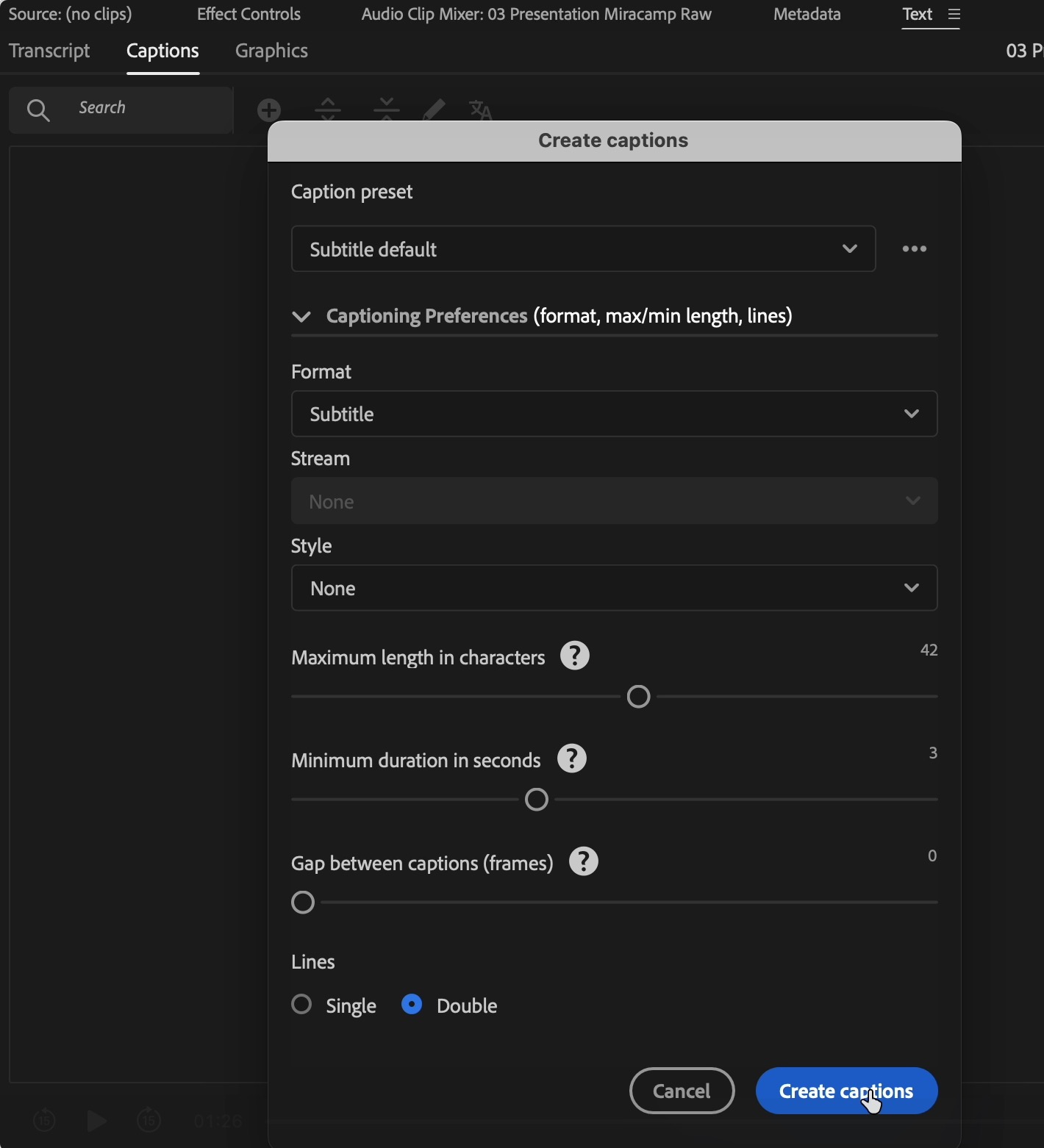Click into the Search input field
Screen dimensions: 1044x1148
click(x=121, y=110)
